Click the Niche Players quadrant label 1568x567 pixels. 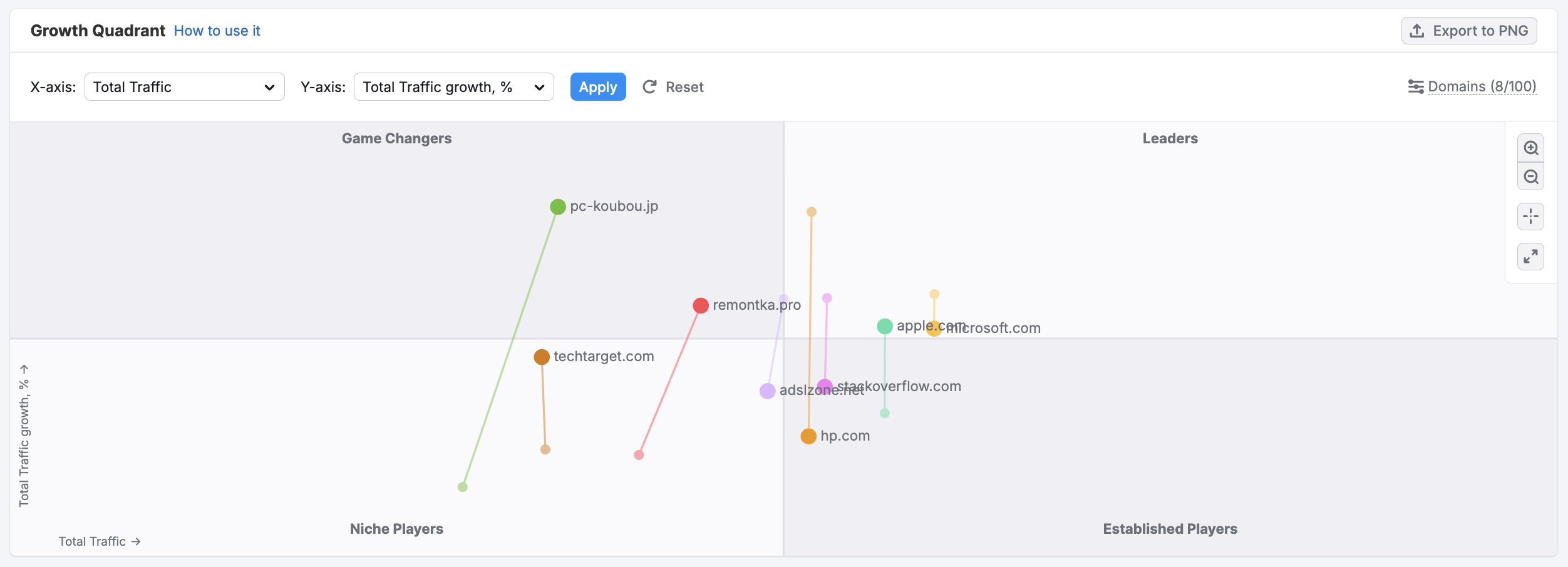click(396, 529)
